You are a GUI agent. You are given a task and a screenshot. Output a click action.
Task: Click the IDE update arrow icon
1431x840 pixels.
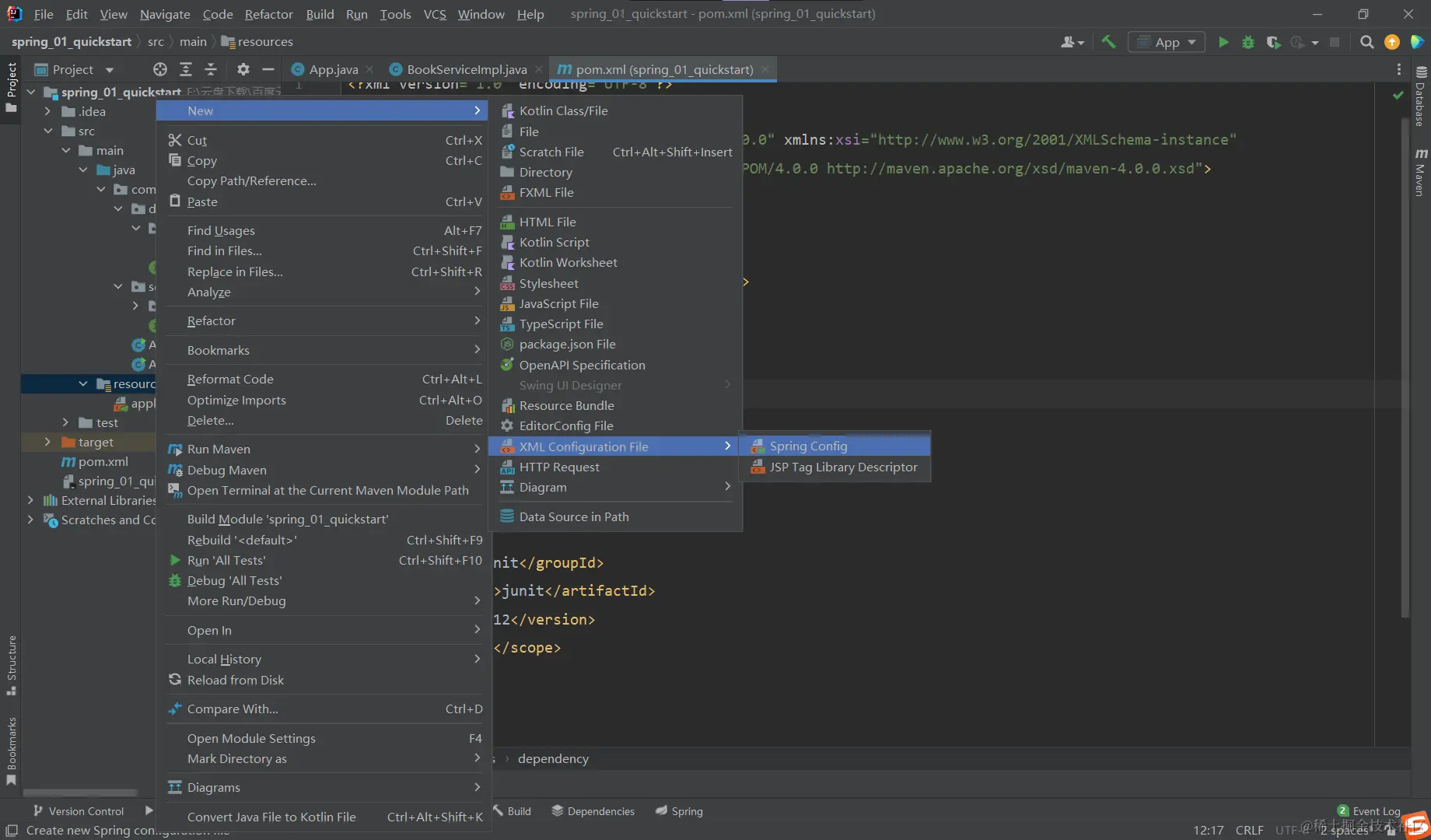tap(1392, 42)
